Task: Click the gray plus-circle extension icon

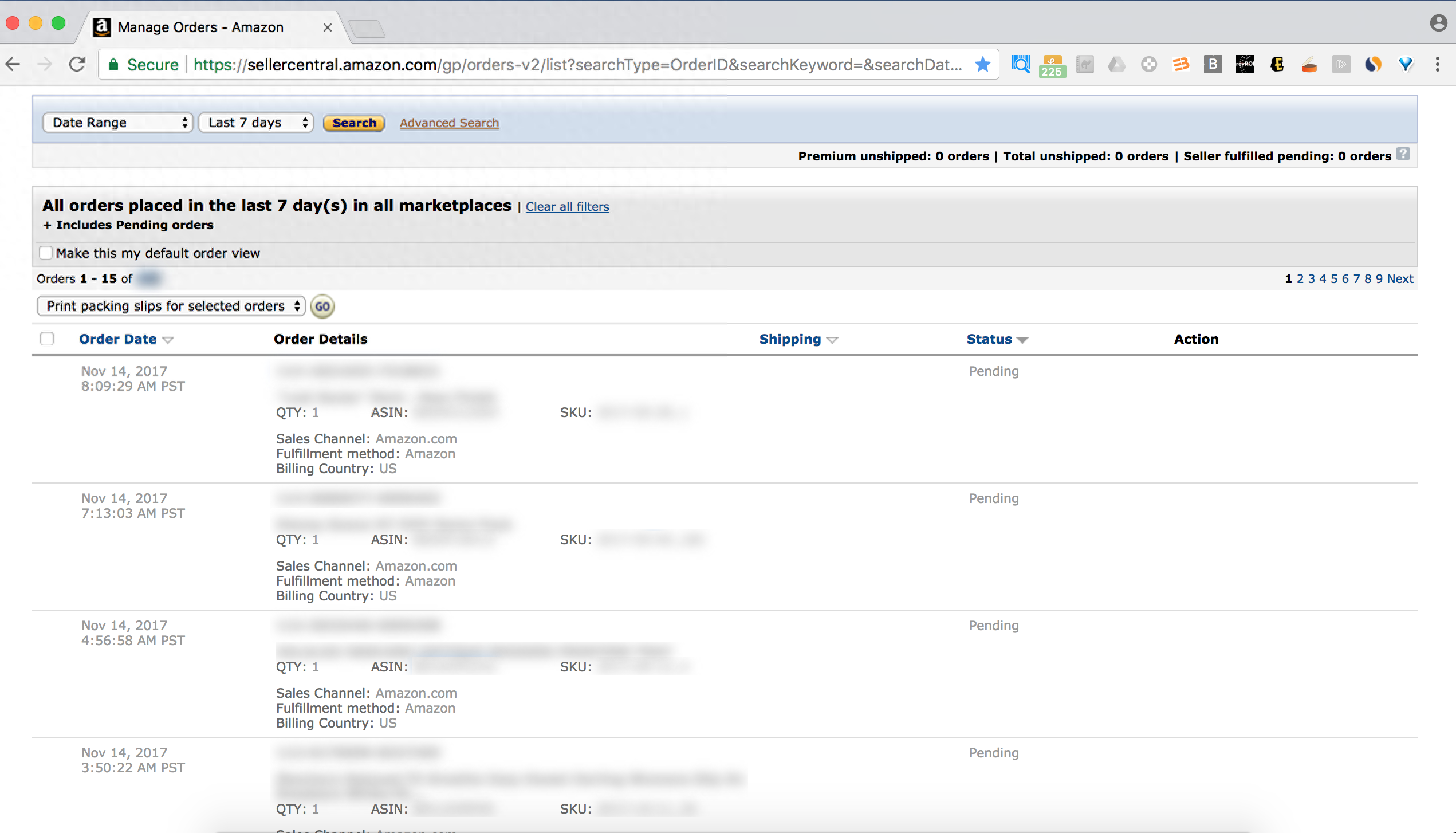Action: [x=1148, y=65]
